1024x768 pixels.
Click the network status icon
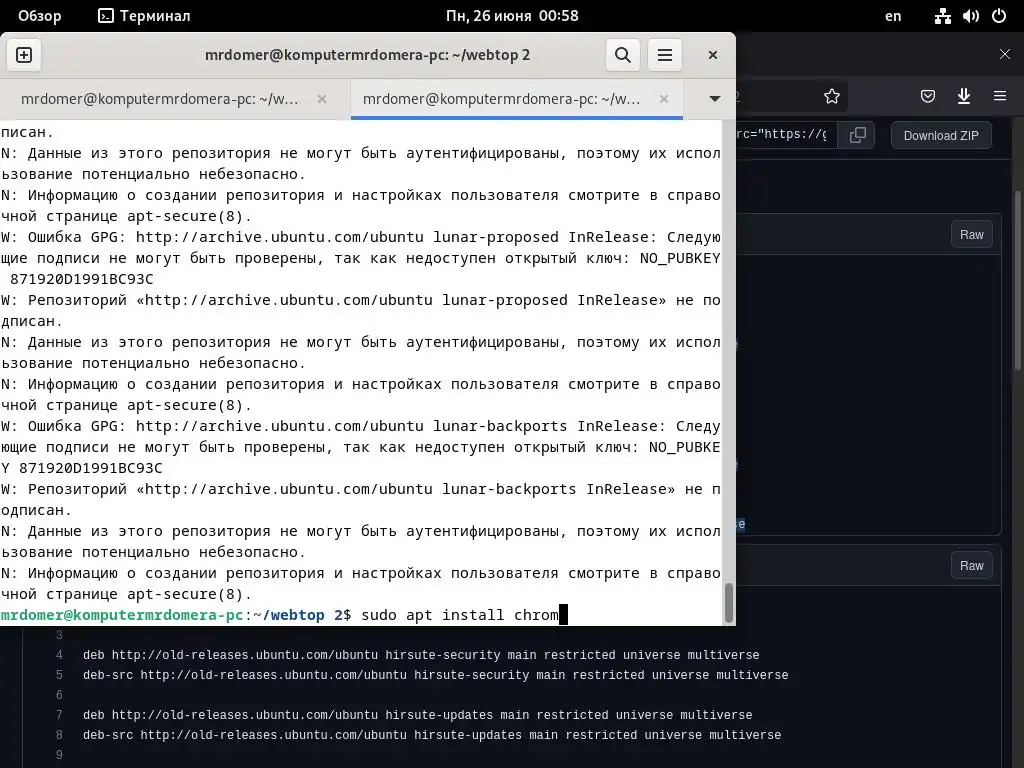pyautogui.click(x=942, y=16)
